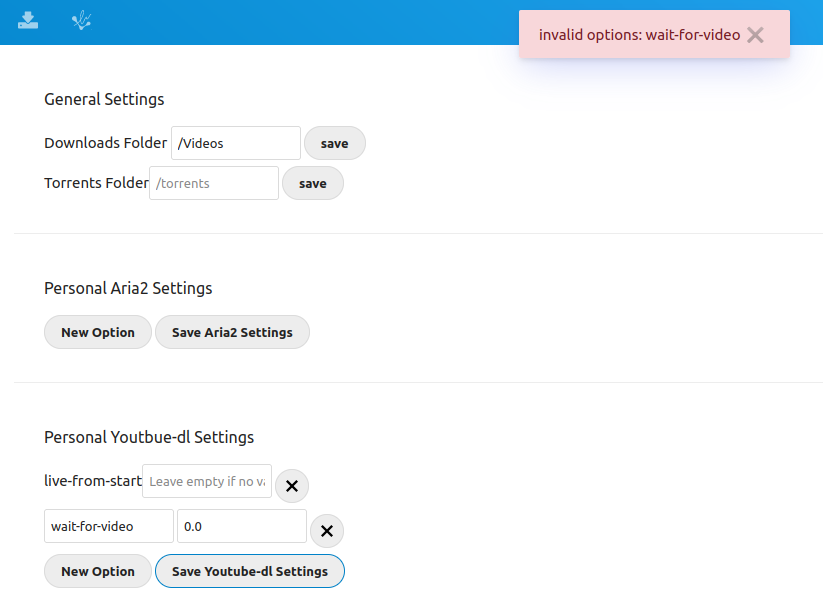The width and height of the screenshot is (823, 608).
Task: Edit the wait-for-video option name field
Action: [x=109, y=526]
